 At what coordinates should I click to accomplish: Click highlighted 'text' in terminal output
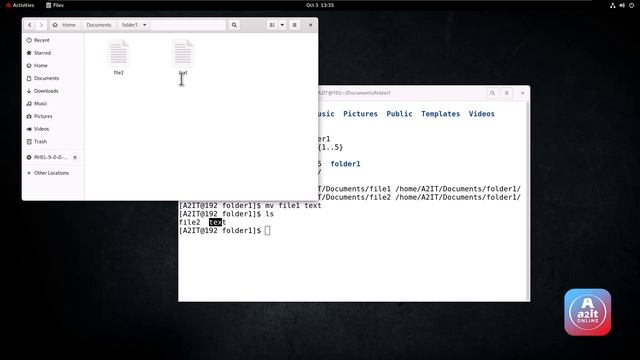click(x=217, y=222)
